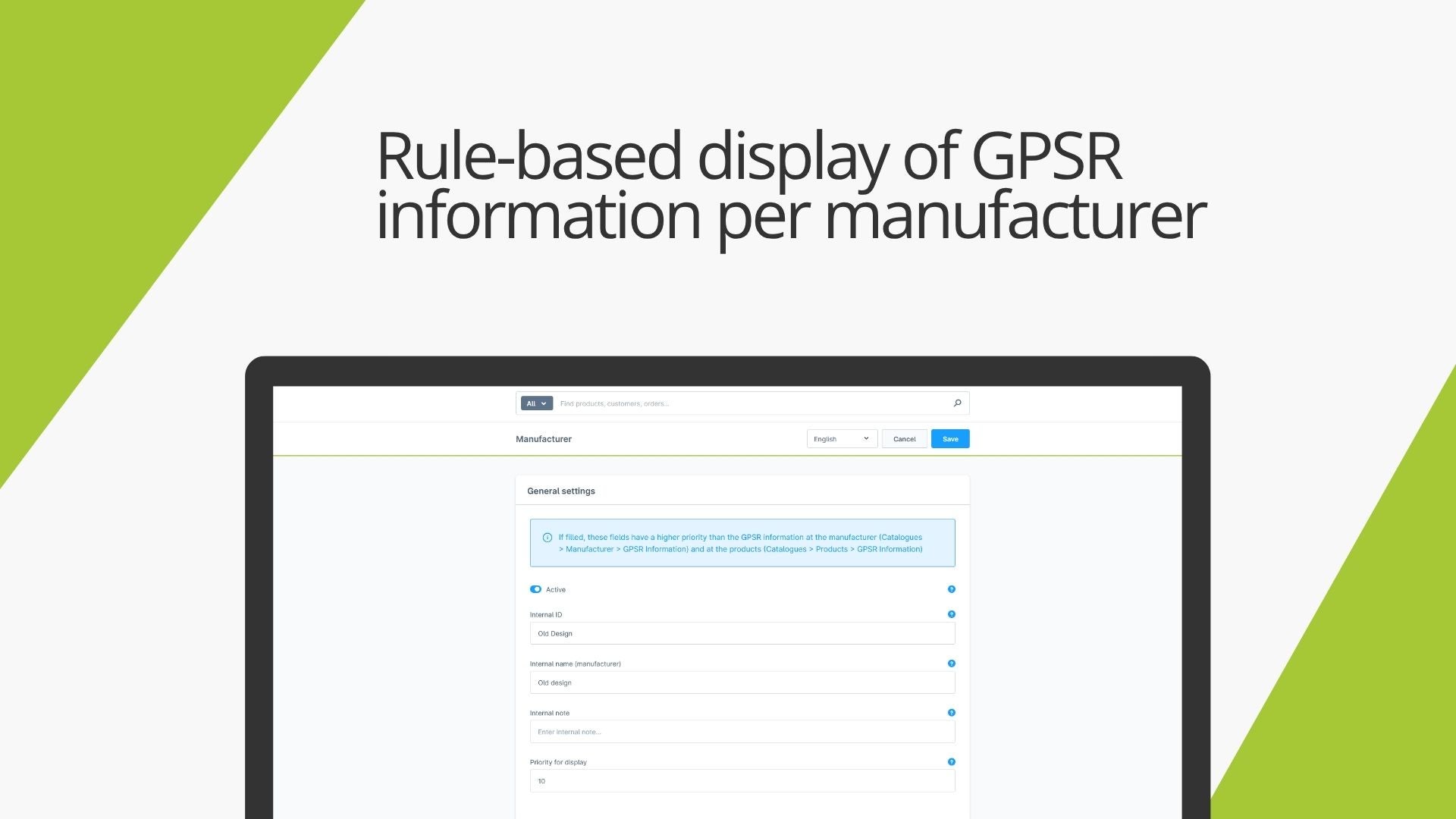This screenshot has width=1456, height=819.
Task: Click the Priority for display field
Action: (742, 781)
